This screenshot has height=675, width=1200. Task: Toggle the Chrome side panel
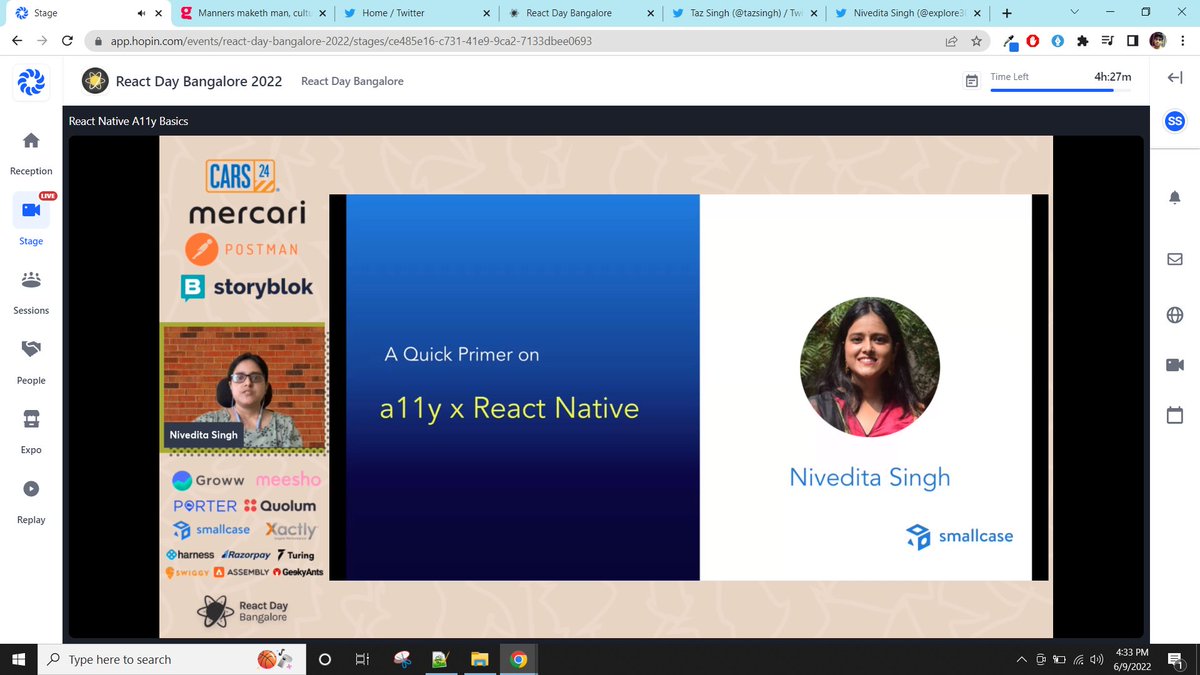(x=1132, y=41)
